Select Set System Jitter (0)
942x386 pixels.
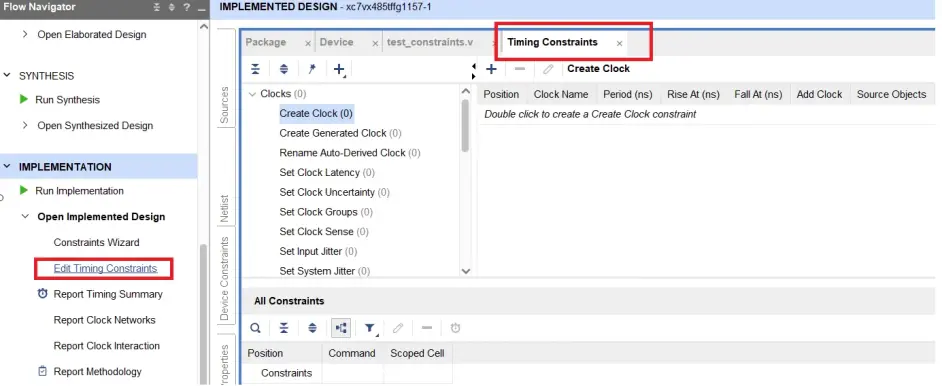[324, 271]
